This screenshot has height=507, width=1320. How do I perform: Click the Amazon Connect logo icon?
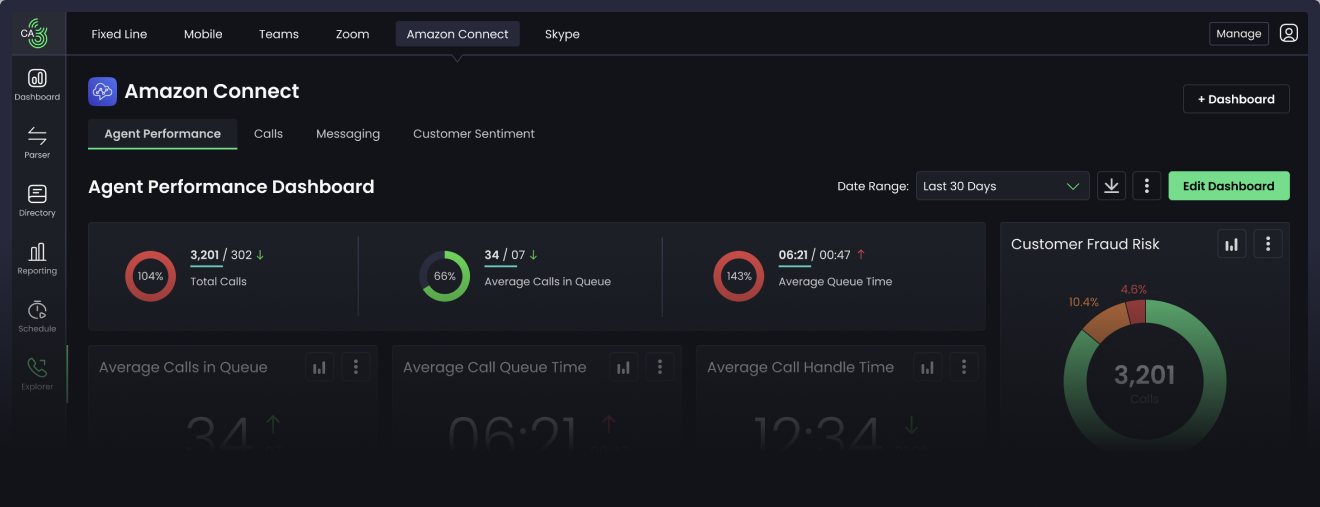[102, 91]
